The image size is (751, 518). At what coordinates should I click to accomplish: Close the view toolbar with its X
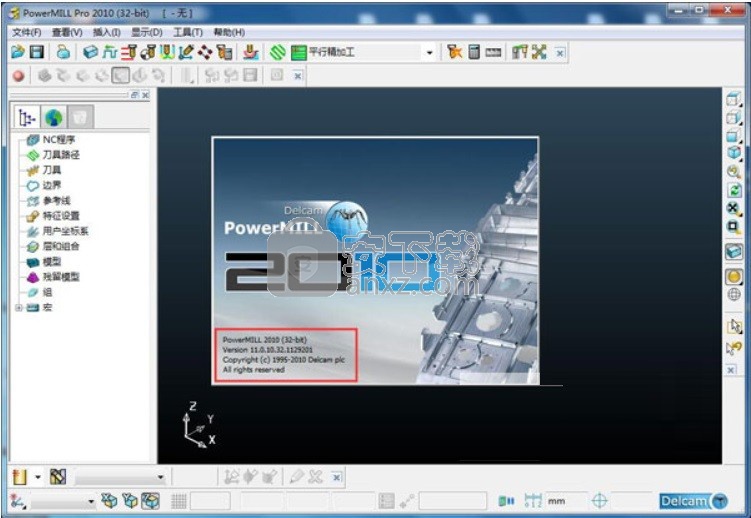click(x=730, y=370)
